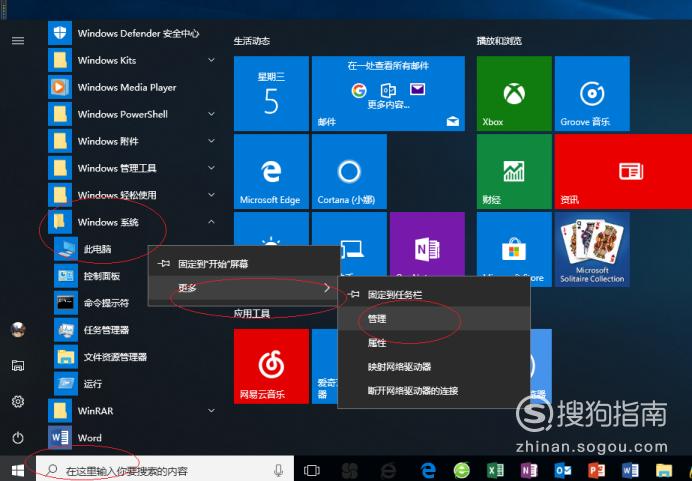Open the Cortana (小娜) tile
692x481 pixels.
349,171
